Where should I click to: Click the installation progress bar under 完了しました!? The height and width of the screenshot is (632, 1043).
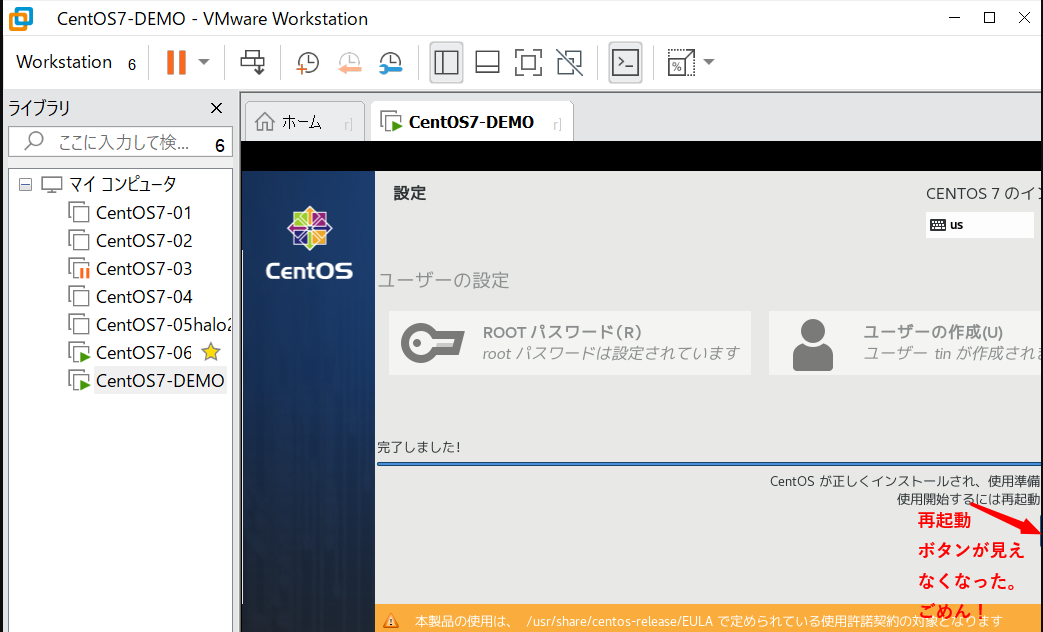710,464
